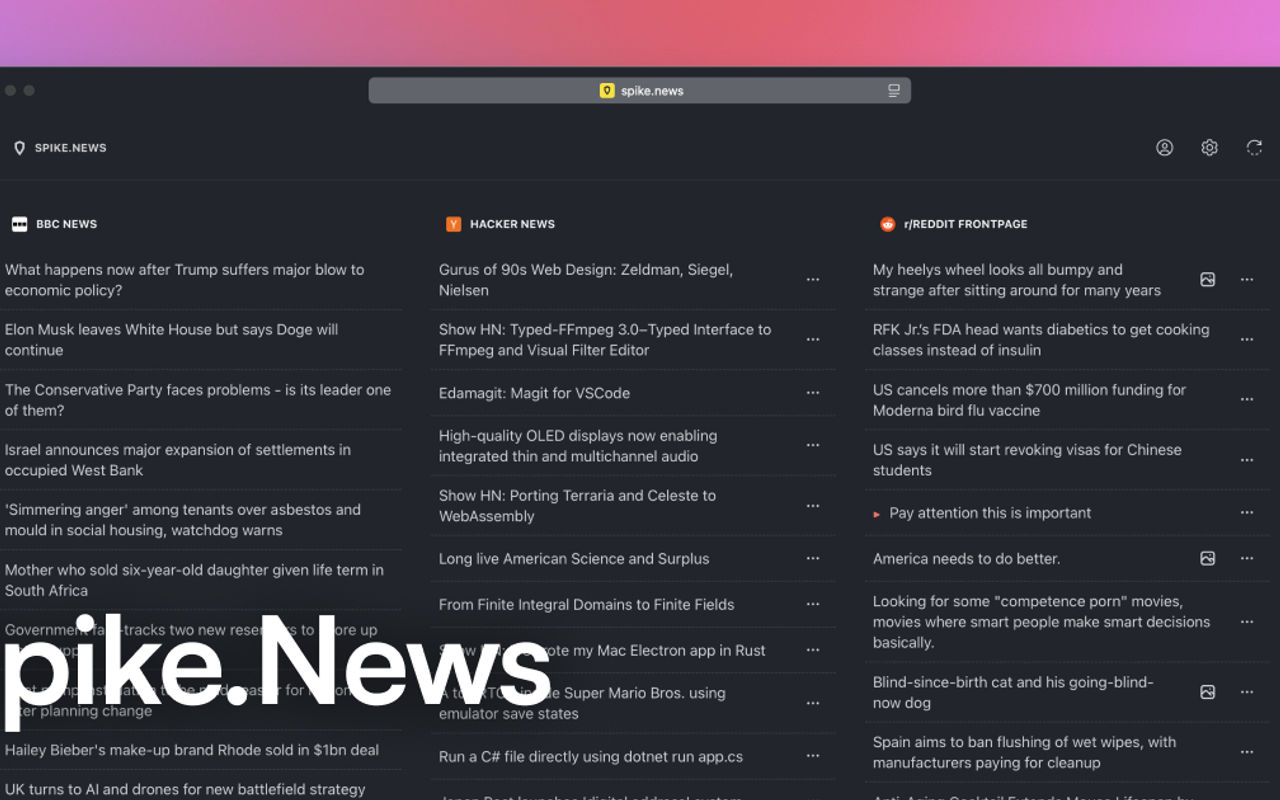Click the reader view icon in address bar
Screen dimensions: 1280x800
[894, 91]
